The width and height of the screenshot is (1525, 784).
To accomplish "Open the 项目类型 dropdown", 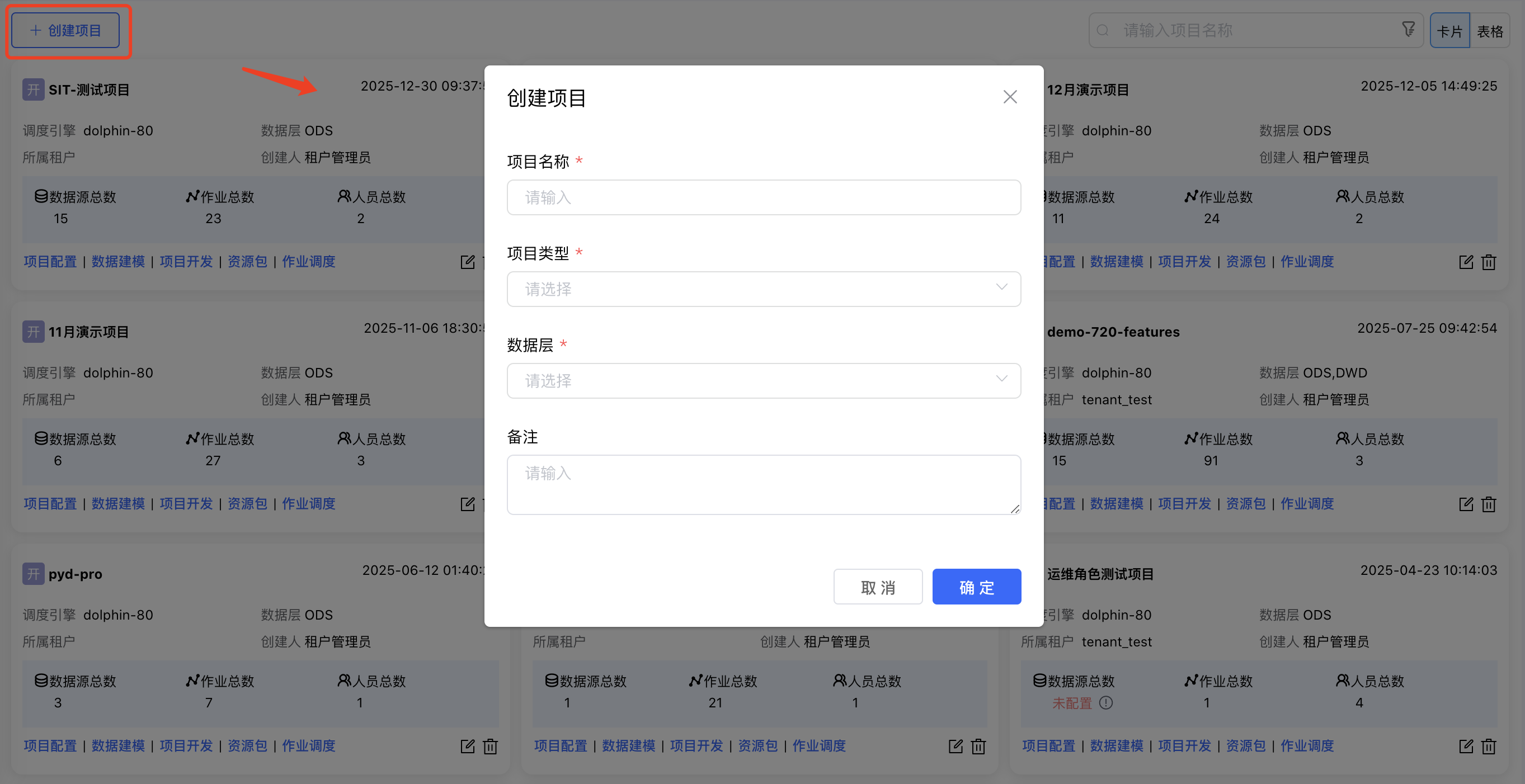I will click(x=763, y=289).
